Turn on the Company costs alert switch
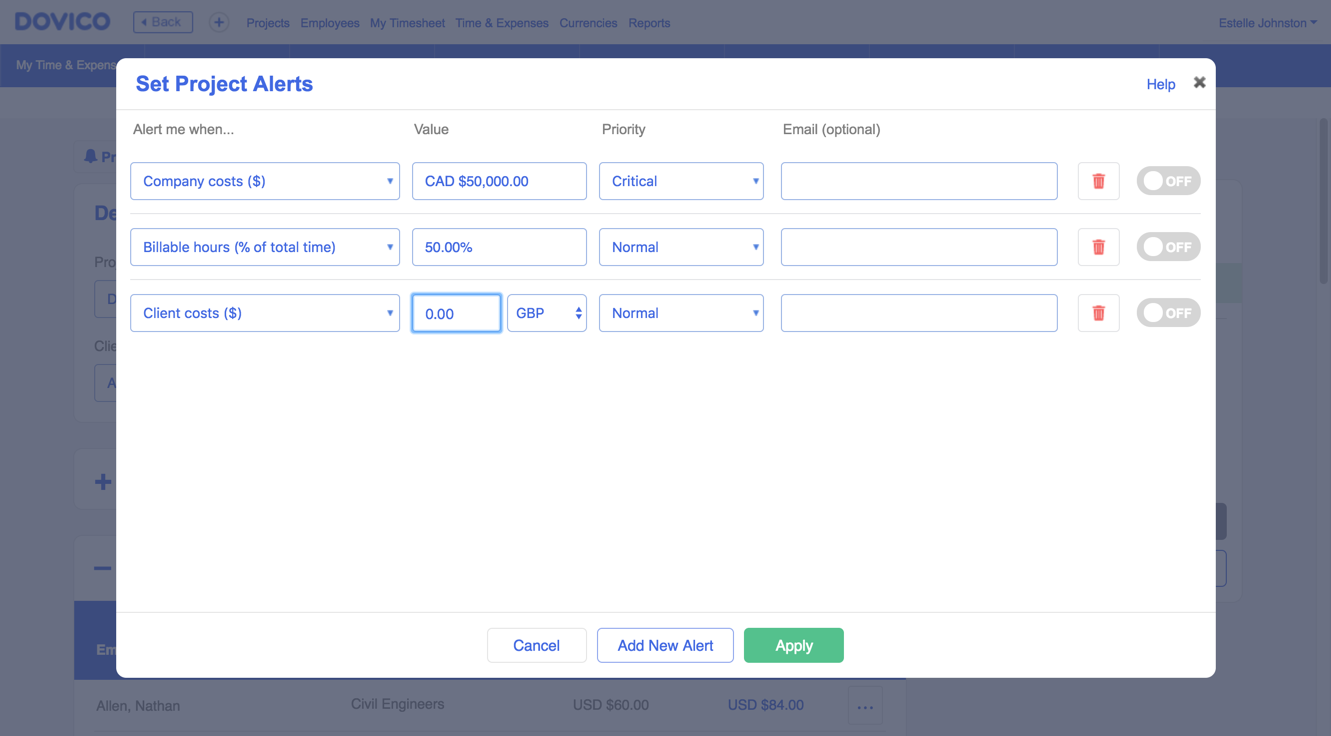Viewport: 1331px width, 736px height. [x=1168, y=181]
